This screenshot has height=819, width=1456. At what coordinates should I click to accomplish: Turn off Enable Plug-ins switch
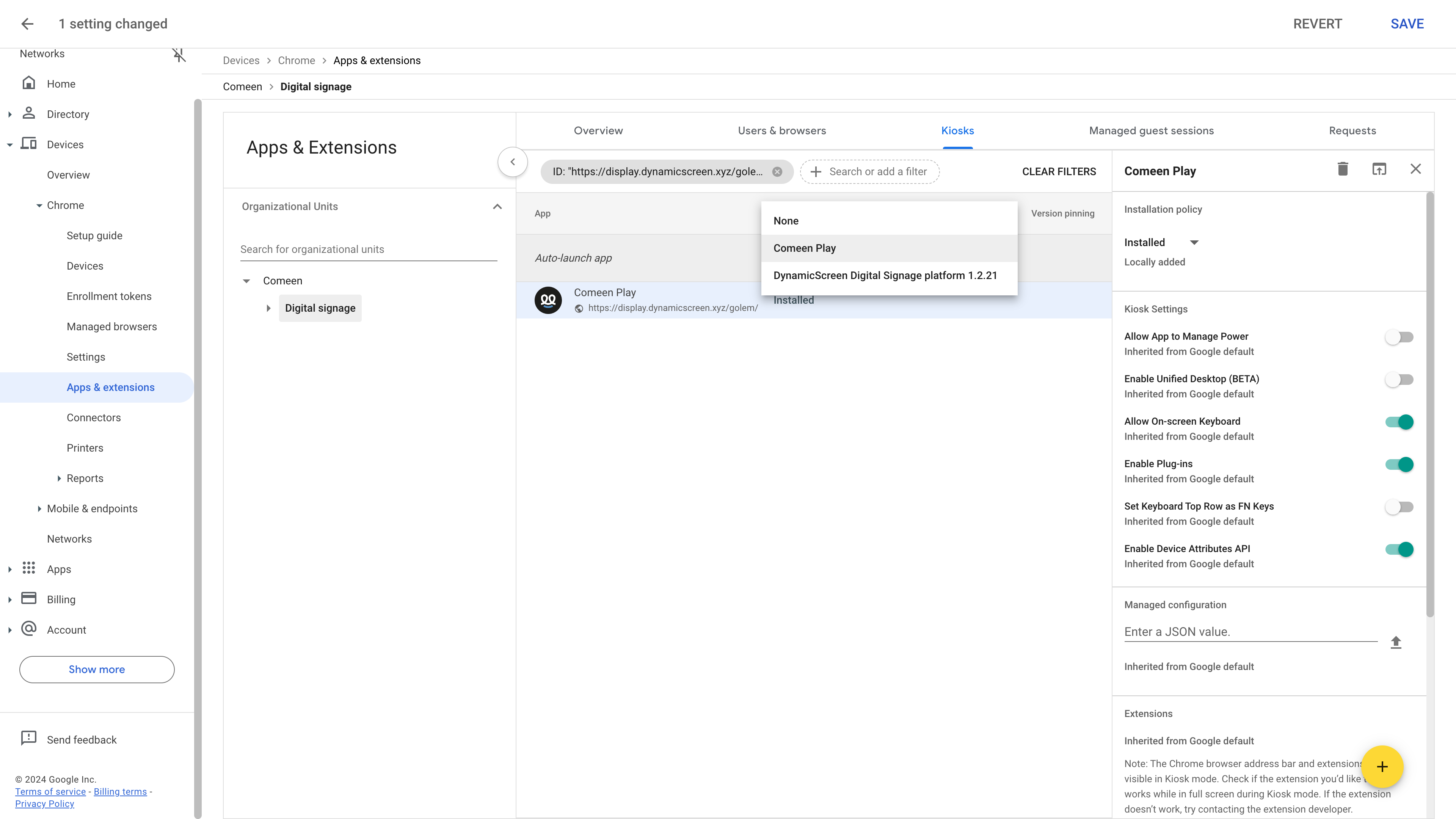tap(1399, 464)
